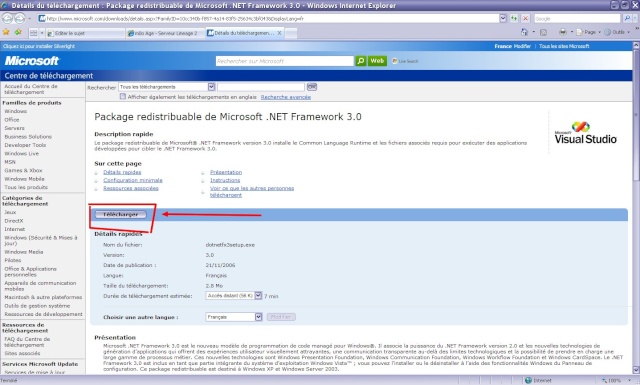Screen dimensions: 640x385
Task: Go forward with the browser Forward arrow
Action: pyautogui.click(x=19, y=18)
